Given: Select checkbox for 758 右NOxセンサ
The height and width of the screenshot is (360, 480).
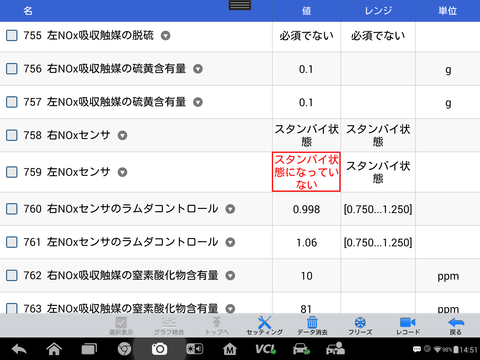Looking at the screenshot, I should coord(12,135).
